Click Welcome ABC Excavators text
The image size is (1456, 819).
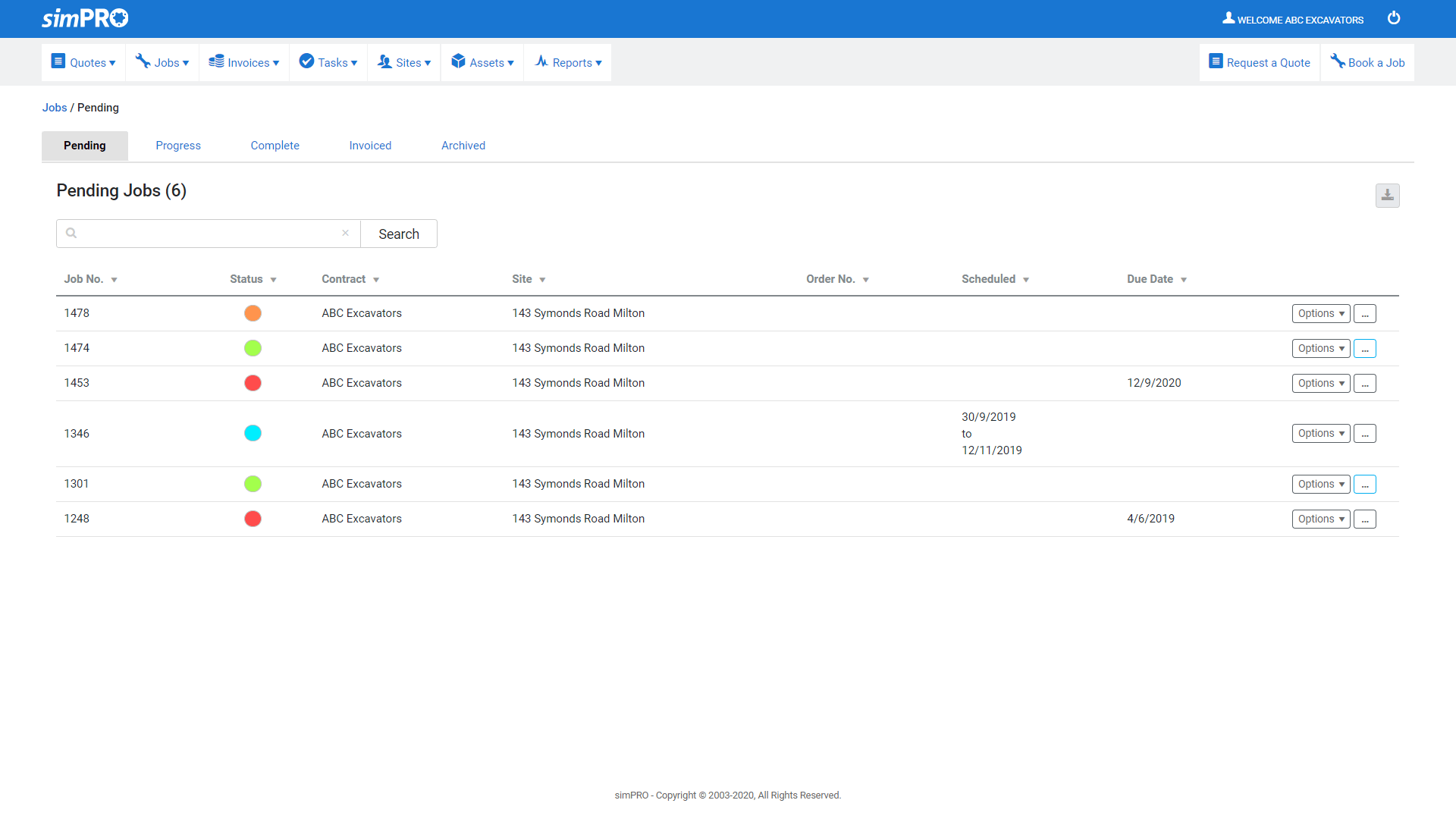click(x=1301, y=20)
